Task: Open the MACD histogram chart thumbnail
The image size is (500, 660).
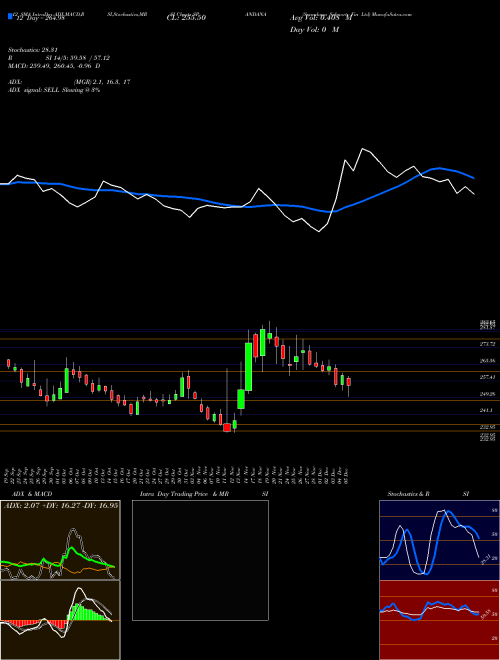Action: 60,620
